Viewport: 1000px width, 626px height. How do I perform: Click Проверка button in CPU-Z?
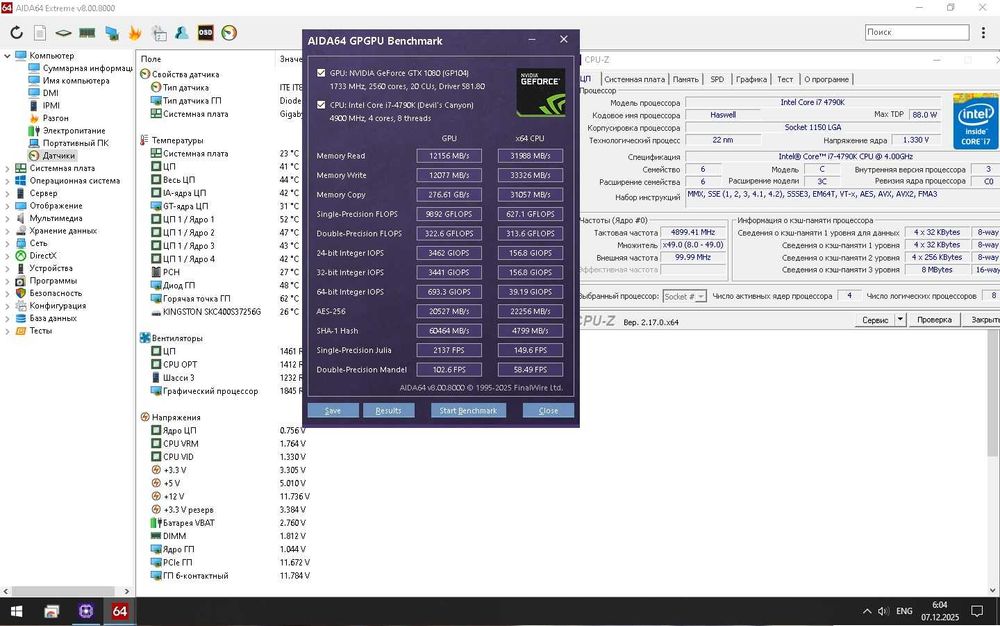(x=934, y=319)
